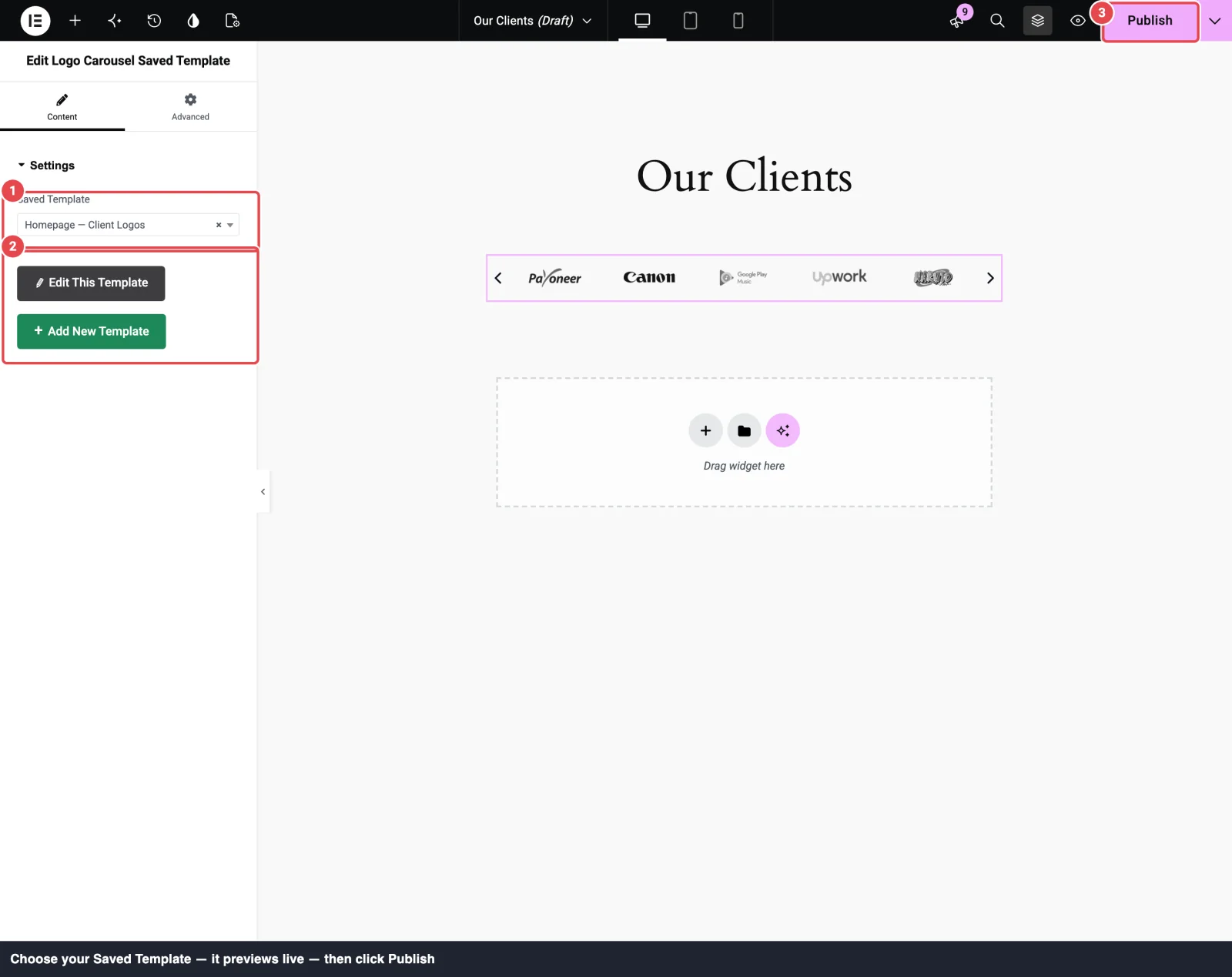This screenshot has height=977, width=1232.
Task: Click the Naruto logo in carousel
Action: click(933, 277)
